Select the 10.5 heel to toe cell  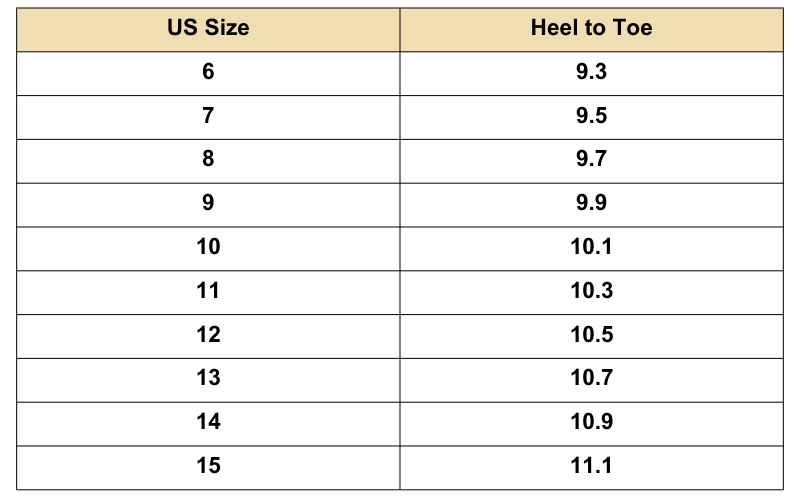(x=591, y=335)
